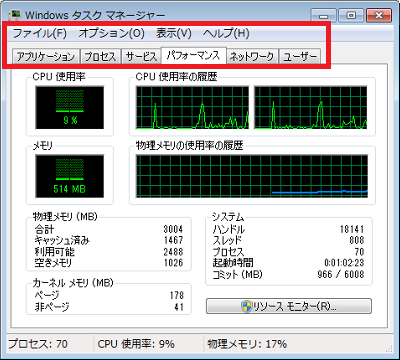
Task: Open the ヘルプ(H) menu
Action: (x=226, y=33)
